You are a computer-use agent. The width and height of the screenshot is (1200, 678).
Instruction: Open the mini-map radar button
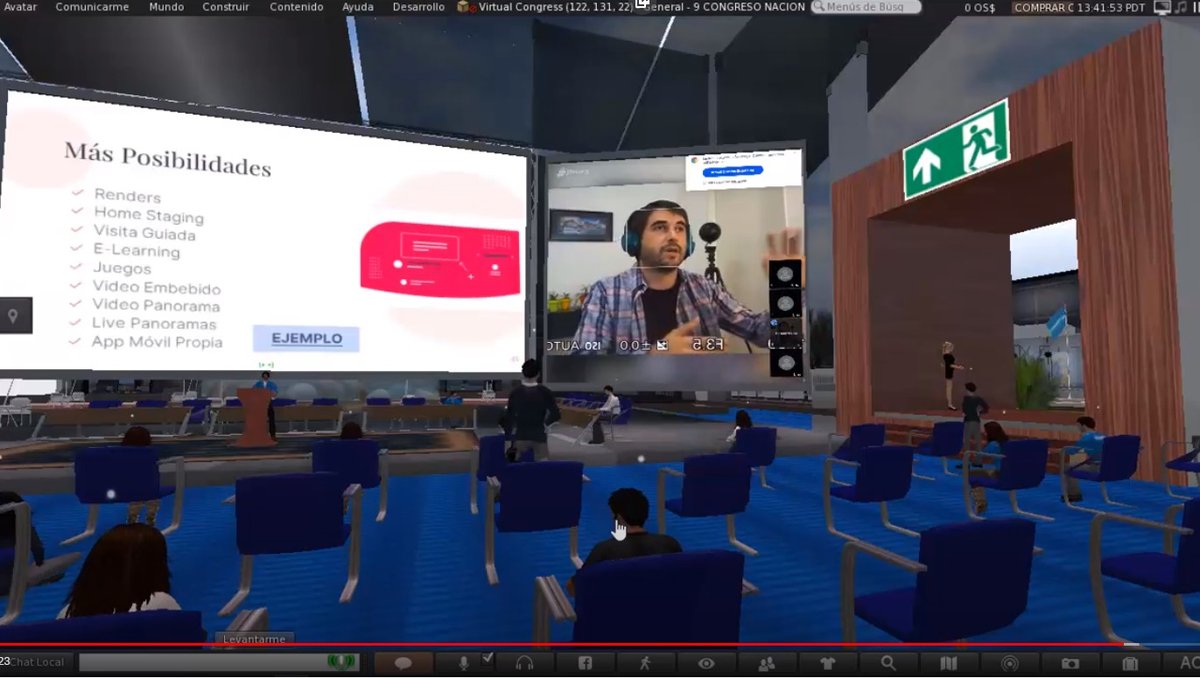coord(1009,663)
